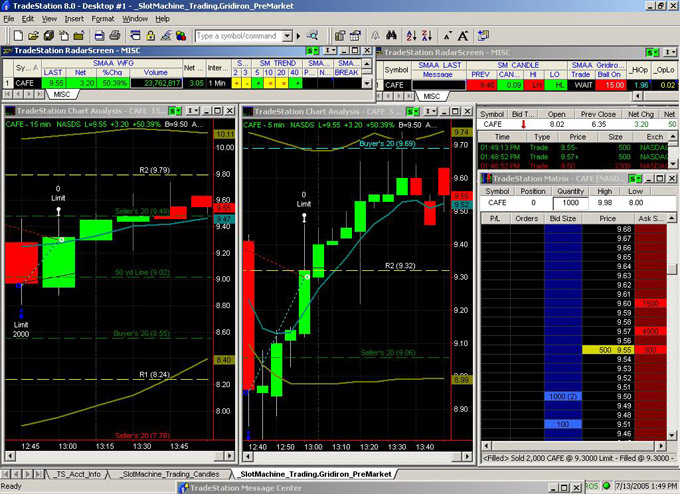Click the down scroll arrow of Matrix price ladder
680x494 pixels.
671,435
